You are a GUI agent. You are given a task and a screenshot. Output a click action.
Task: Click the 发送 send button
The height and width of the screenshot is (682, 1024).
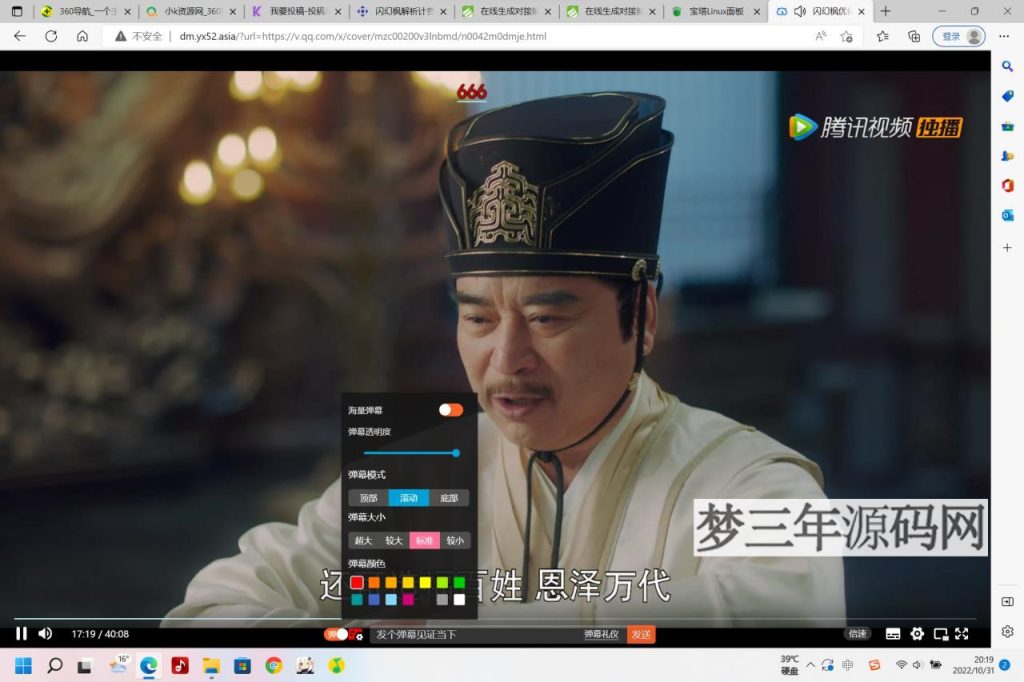point(641,634)
